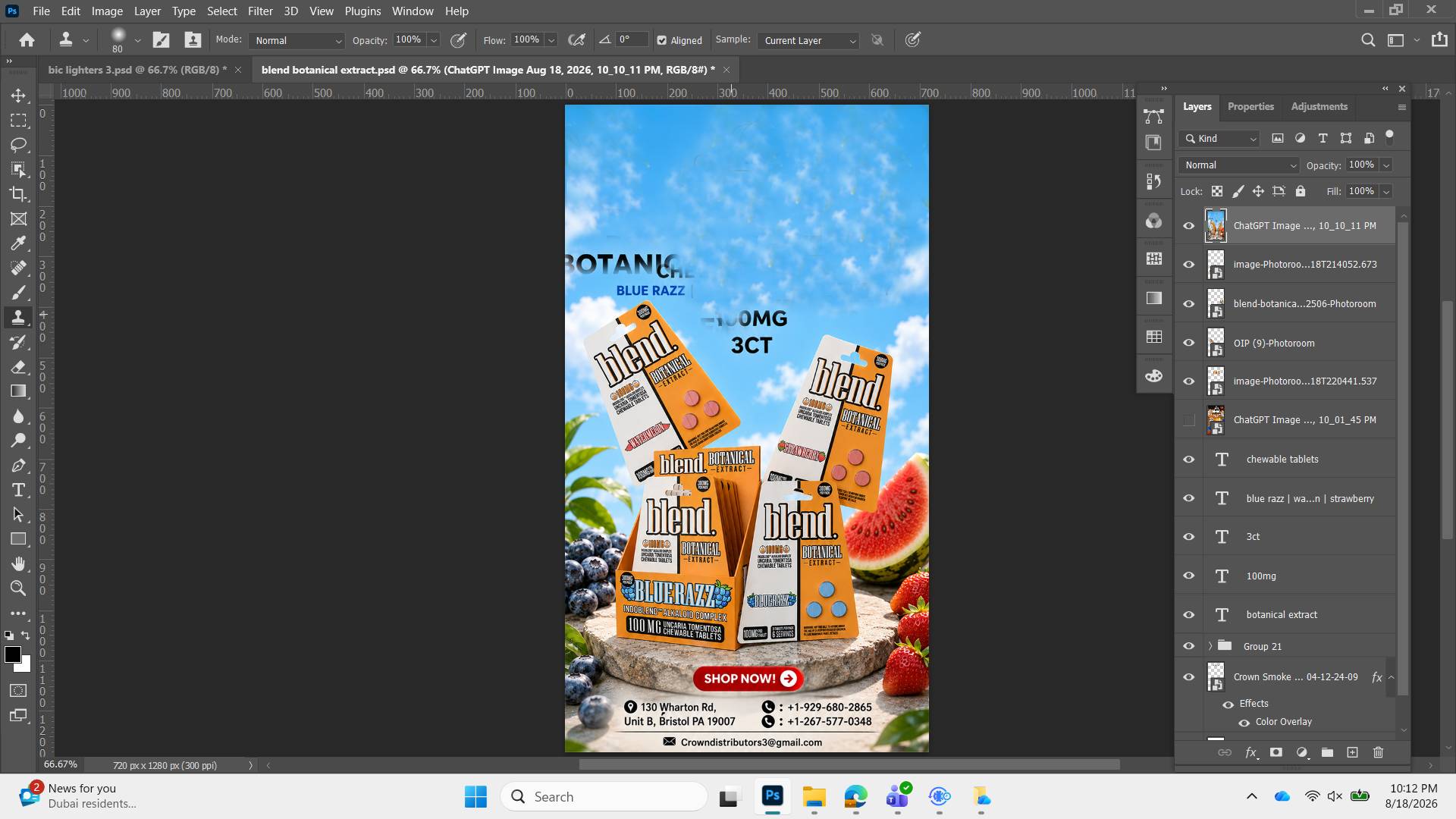This screenshot has width=1456, height=819.
Task: Select the Eyedropper tool
Action: [18, 243]
